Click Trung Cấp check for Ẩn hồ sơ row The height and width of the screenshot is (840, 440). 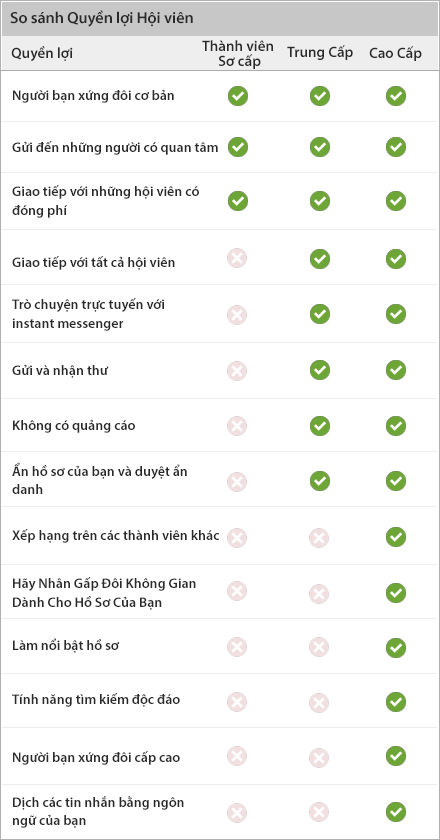click(320, 481)
